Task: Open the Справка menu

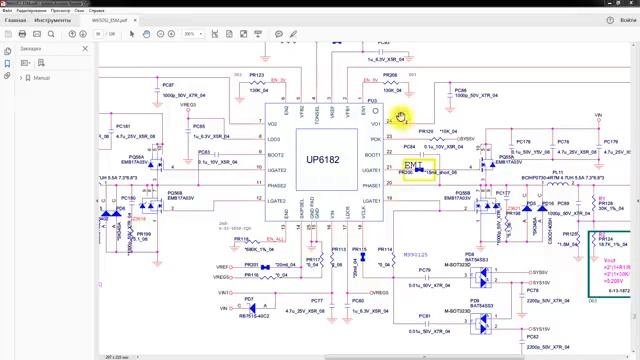Action: 96,11
